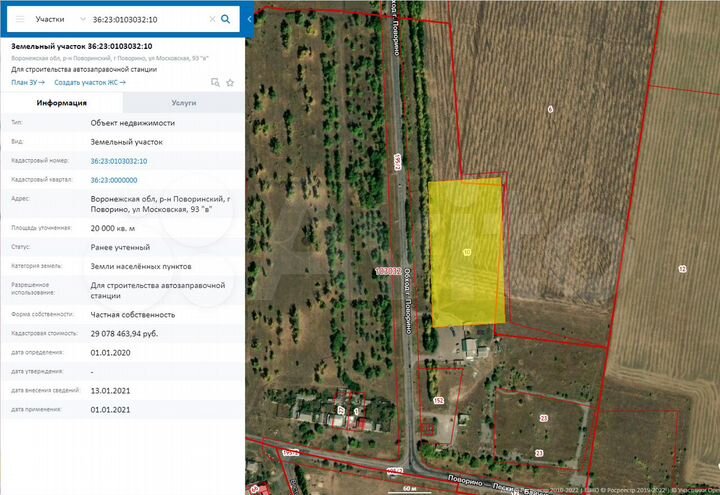Image resolution: width=720 pixels, height=495 pixels.
Task: Open the hamburger menu in search bar
Action: click(x=19, y=19)
